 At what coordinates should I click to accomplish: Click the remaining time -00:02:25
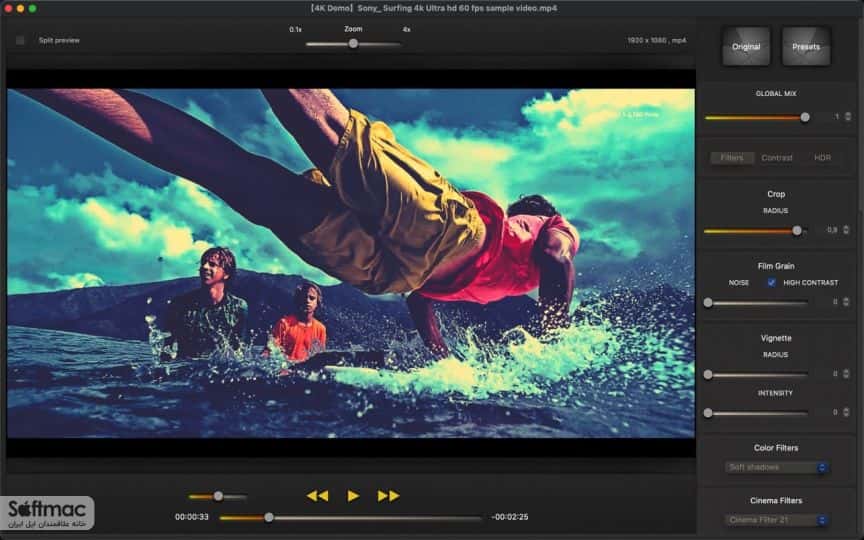click(510, 517)
